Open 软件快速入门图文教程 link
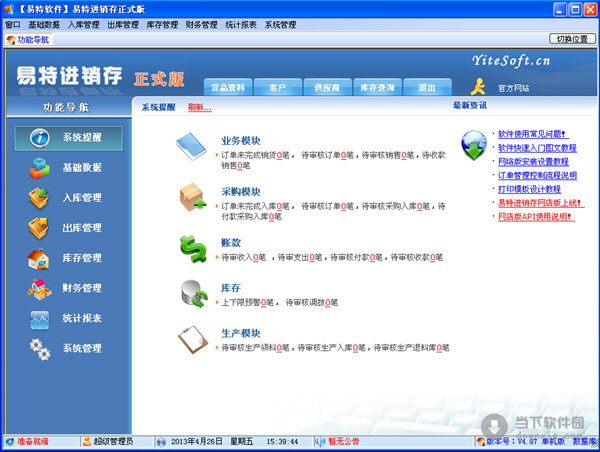This screenshot has height=452, width=600. [537, 148]
